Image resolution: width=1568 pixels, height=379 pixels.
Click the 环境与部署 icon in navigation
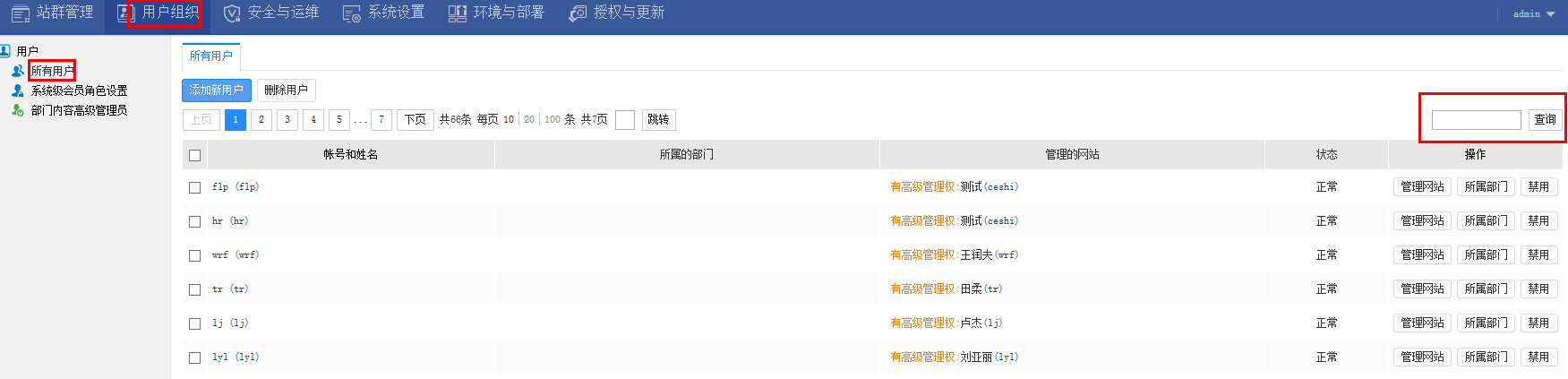click(x=458, y=13)
